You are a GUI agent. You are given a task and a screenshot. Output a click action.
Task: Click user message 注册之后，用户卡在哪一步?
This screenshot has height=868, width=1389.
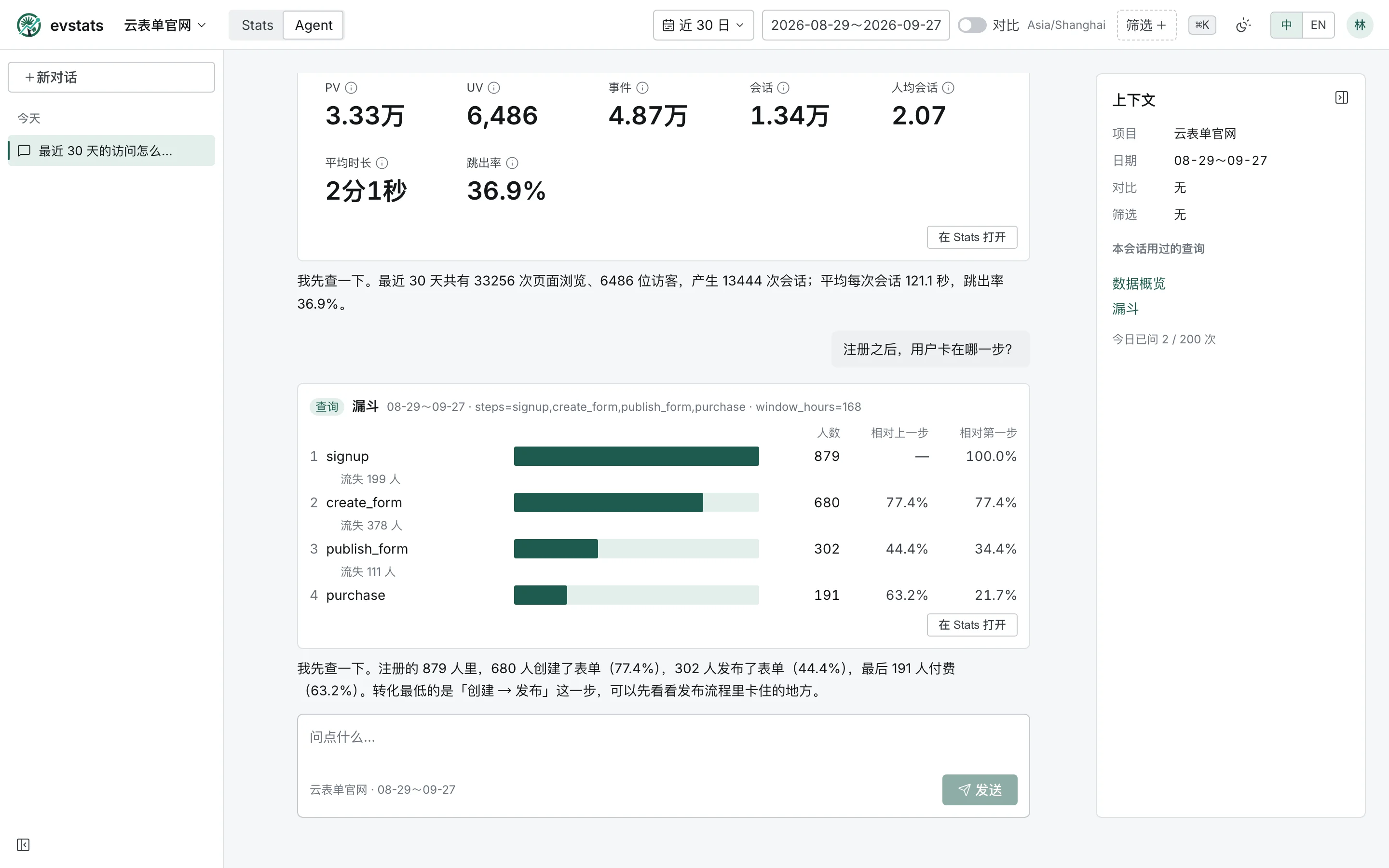tap(930, 349)
